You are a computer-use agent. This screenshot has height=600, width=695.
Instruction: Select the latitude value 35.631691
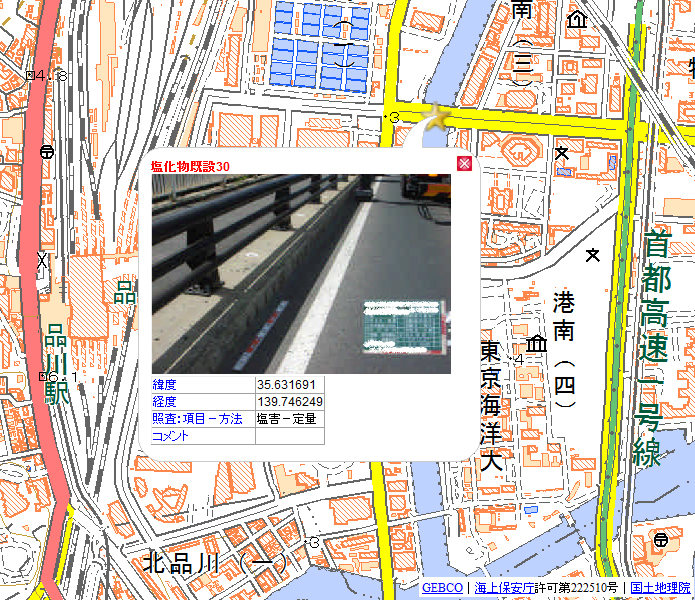pyautogui.click(x=286, y=385)
